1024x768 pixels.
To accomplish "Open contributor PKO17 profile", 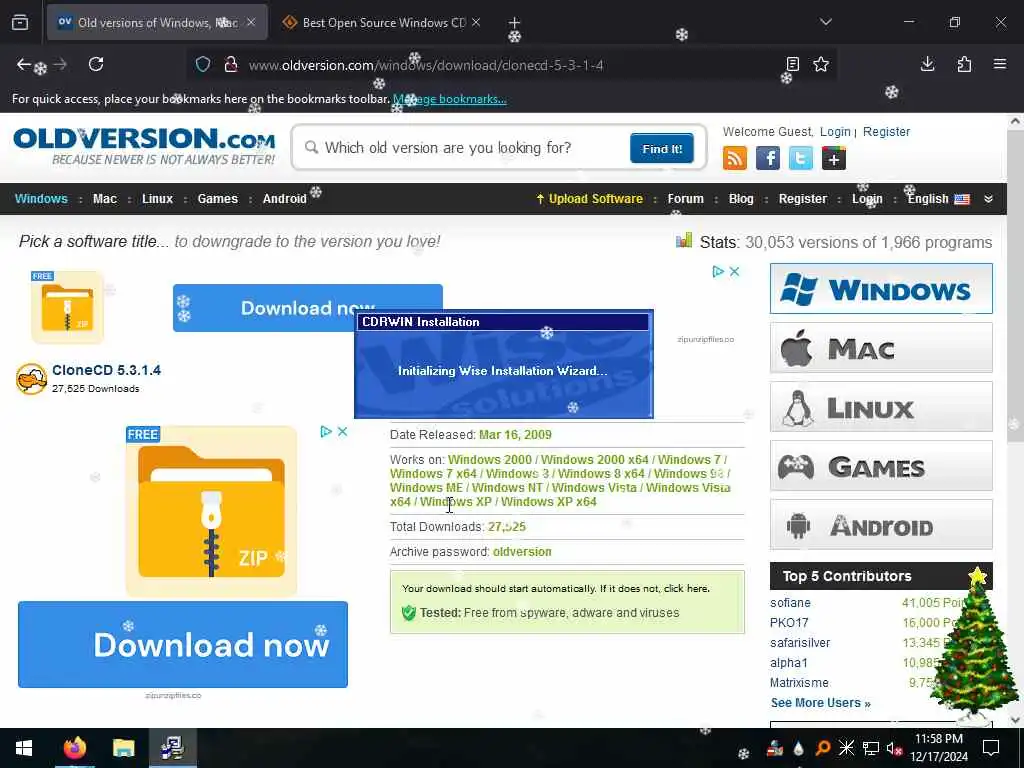I will pyautogui.click(x=789, y=622).
